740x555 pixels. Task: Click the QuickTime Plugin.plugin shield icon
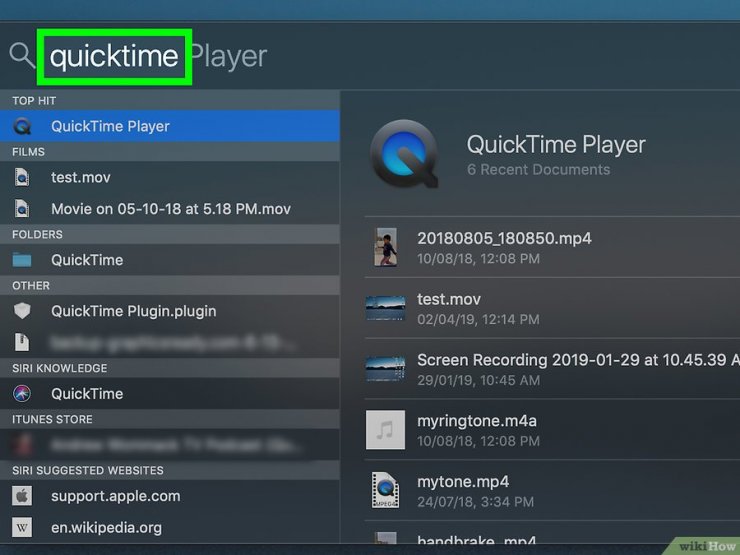(x=22, y=311)
